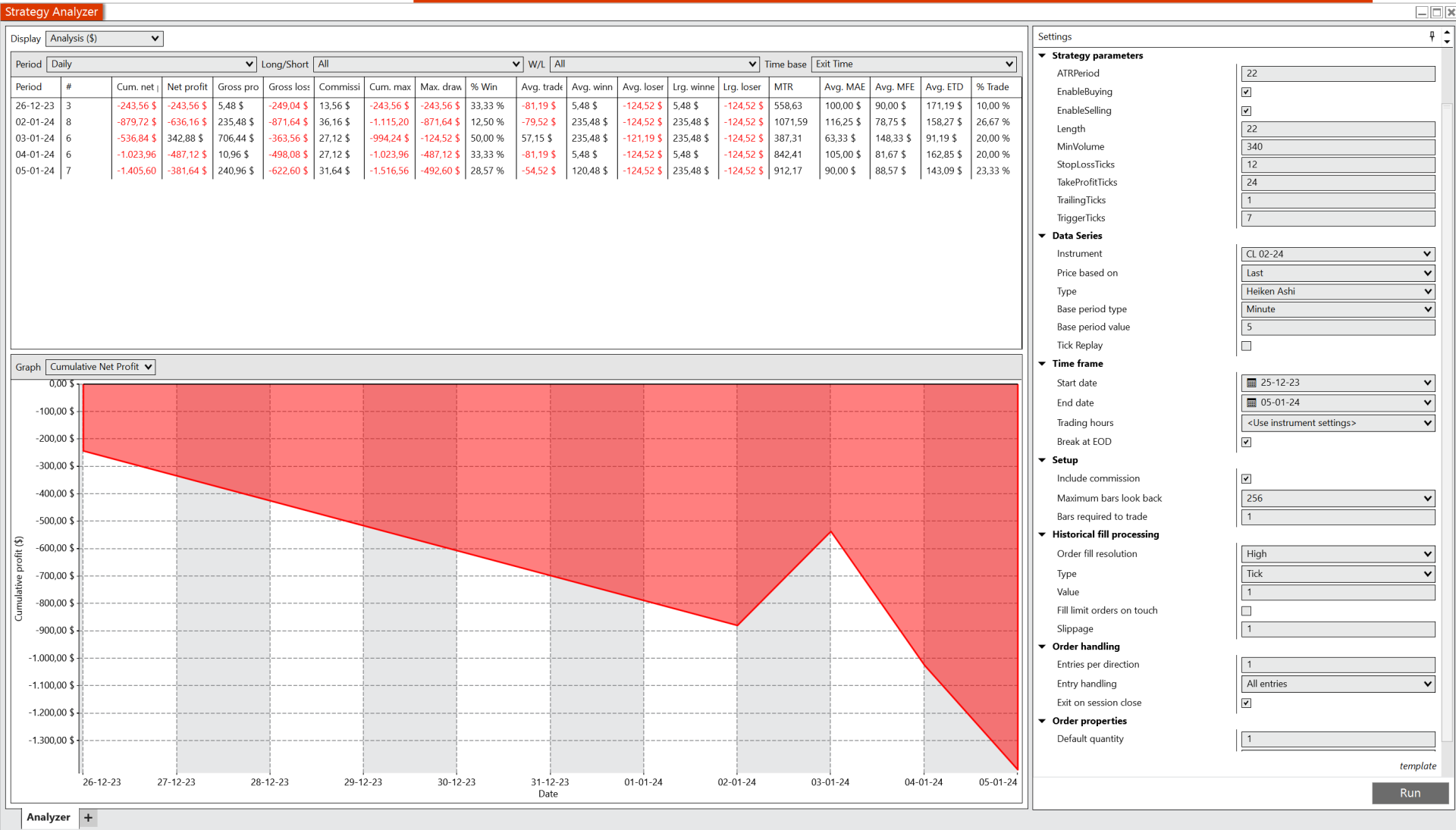This screenshot has width=1456, height=830.
Task: Sort by the Net profit column header
Action: 187,87
